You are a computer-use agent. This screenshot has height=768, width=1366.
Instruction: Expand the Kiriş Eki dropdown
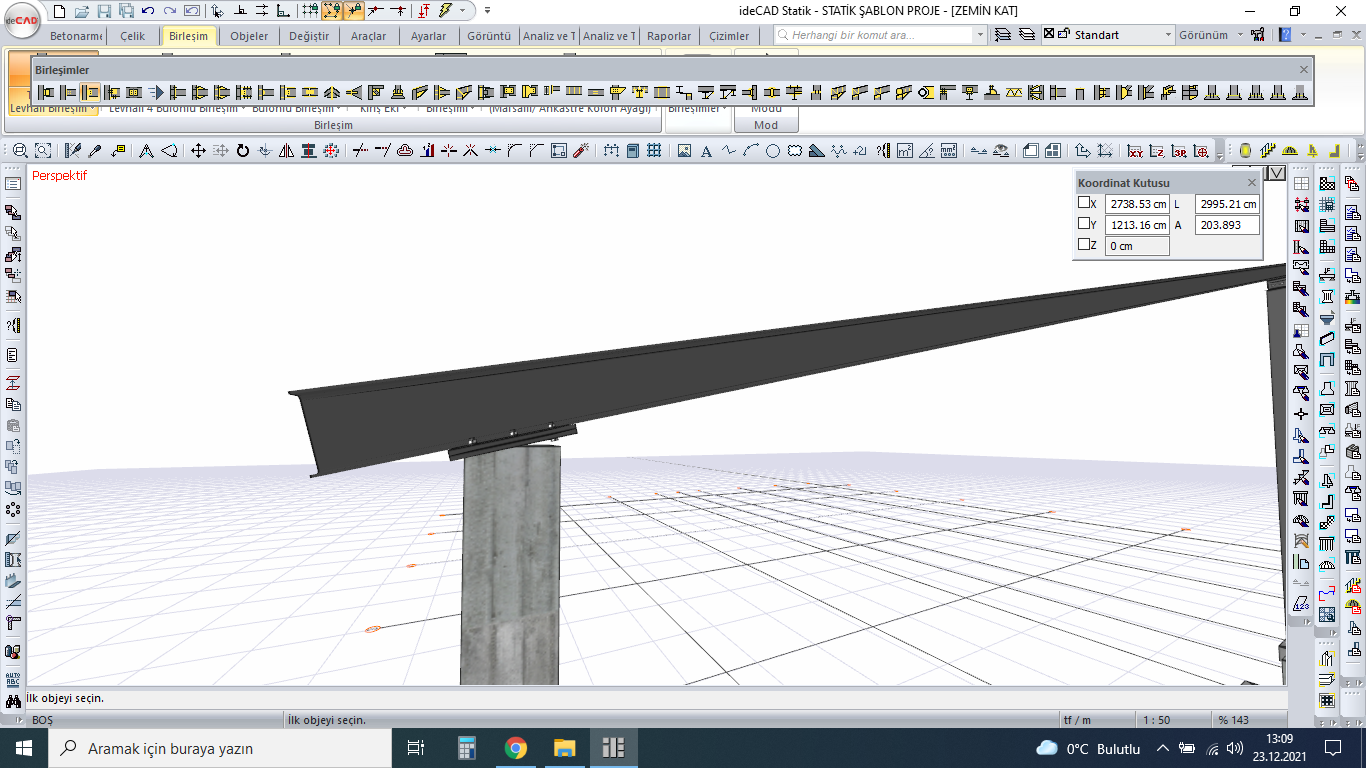pyautogui.click(x=404, y=108)
